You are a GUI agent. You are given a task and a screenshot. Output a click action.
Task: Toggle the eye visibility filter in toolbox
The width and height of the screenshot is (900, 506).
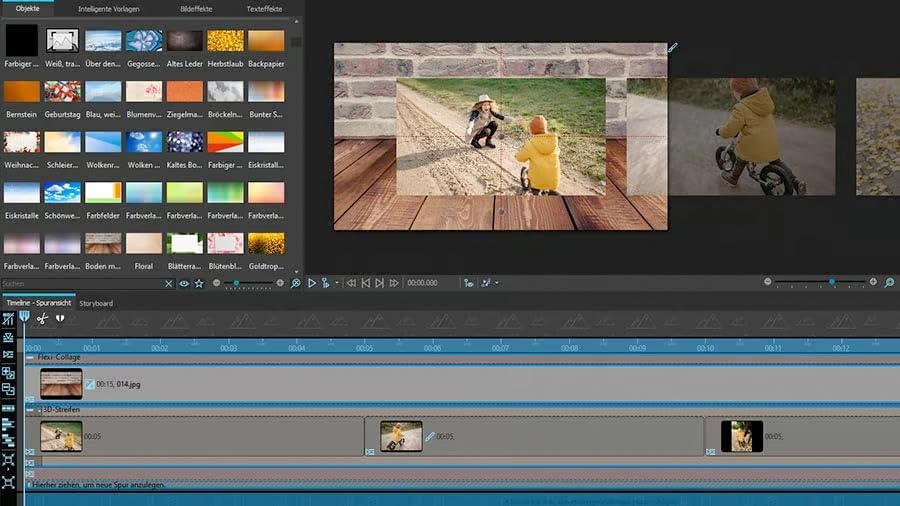click(184, 284)
